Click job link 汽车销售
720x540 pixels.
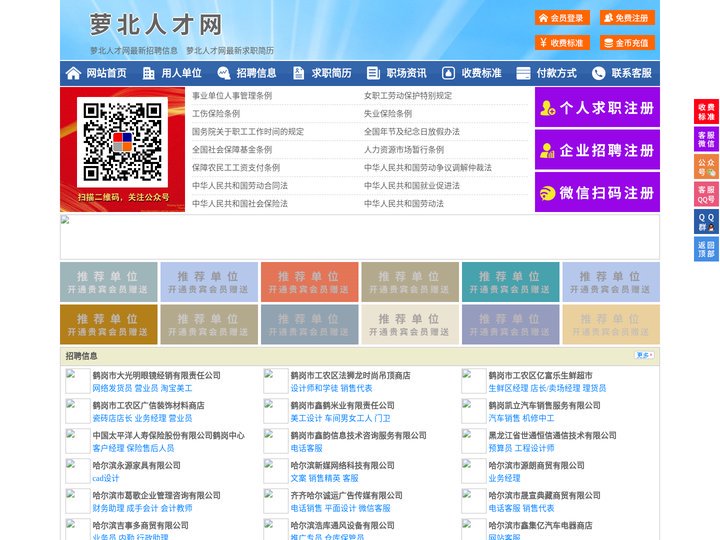(x=504, y=418)
